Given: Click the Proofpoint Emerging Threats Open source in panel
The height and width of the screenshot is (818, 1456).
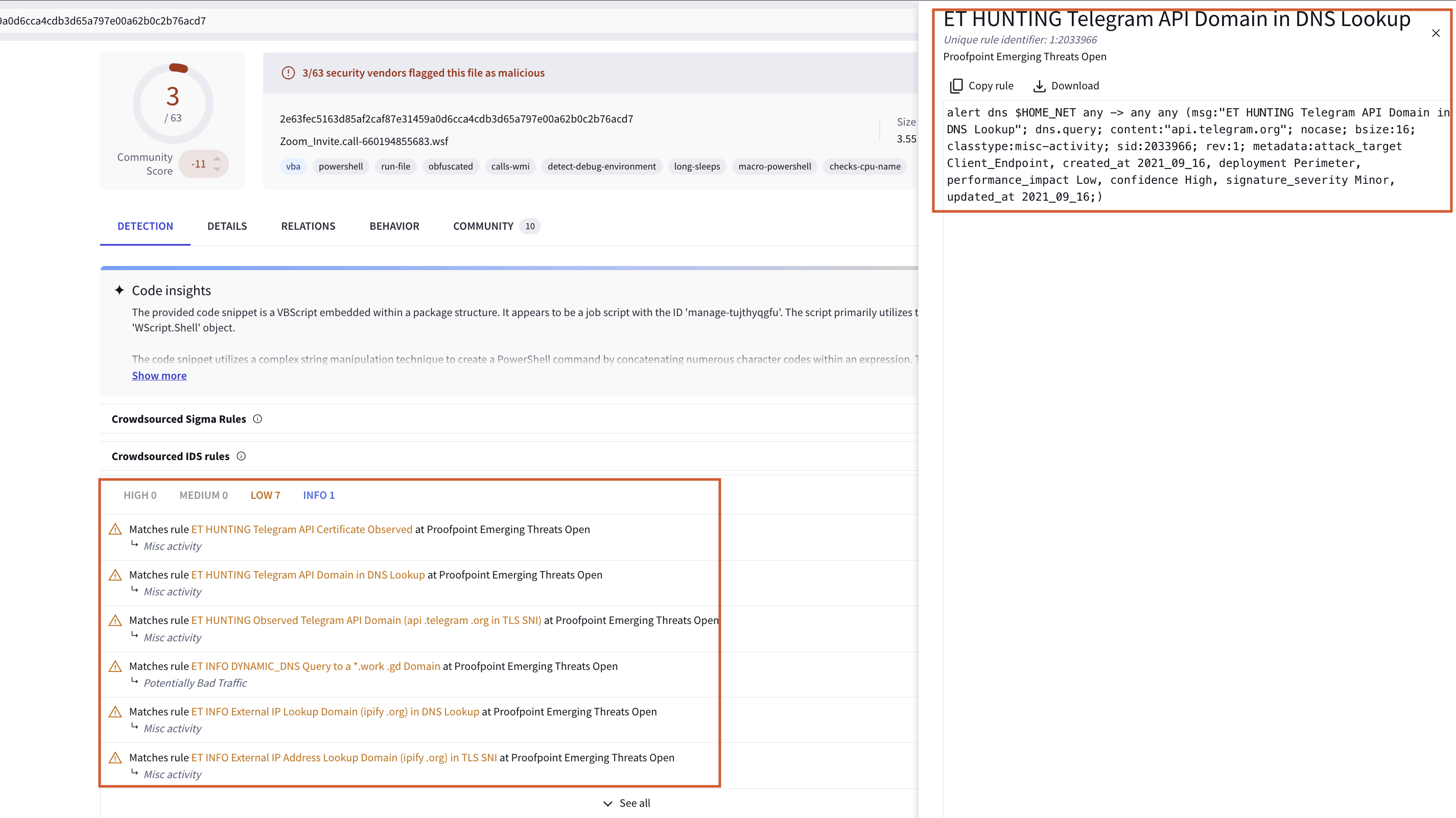Looking at the screenshot, I should (1025, 57).
